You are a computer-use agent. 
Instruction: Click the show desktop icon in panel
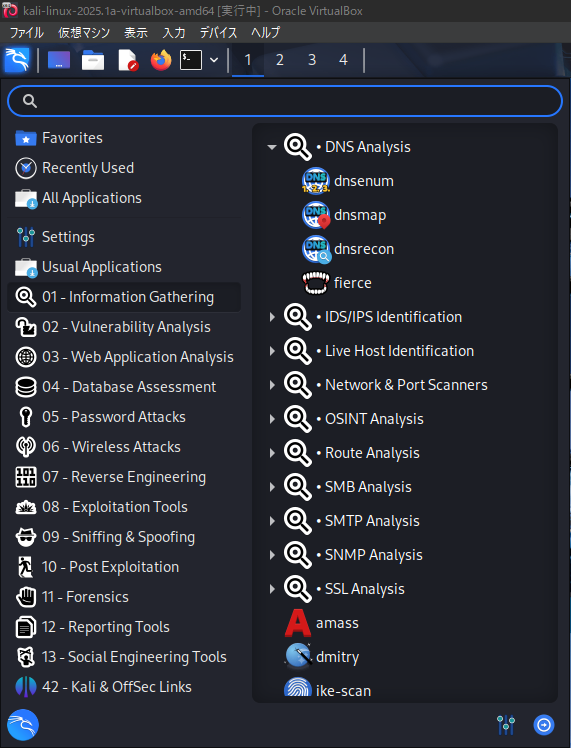coord(59,61)
